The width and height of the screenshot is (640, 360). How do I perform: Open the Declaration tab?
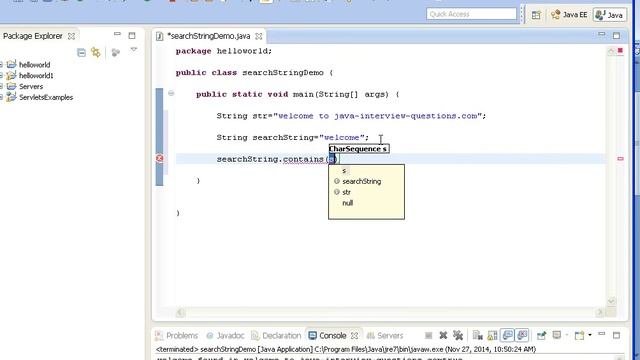click(x=276, y=336)
